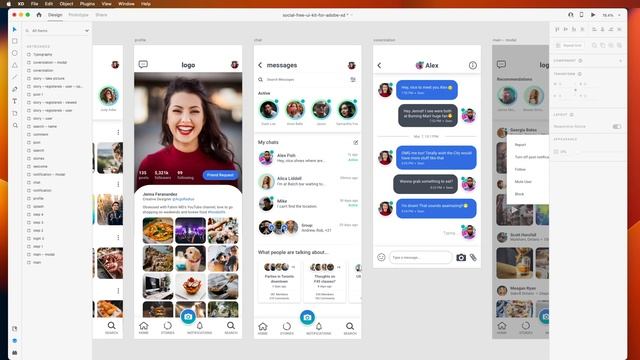Select the Rectangle tool
The height and width of the screenshot is (360, 640).
point(15,41)
